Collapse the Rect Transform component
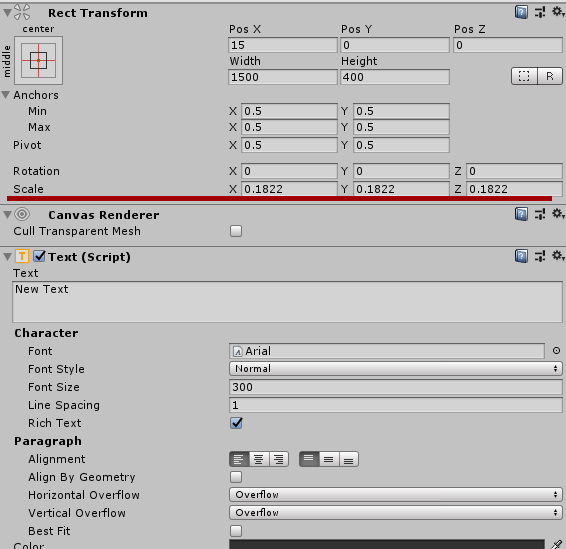 point(7,13)
